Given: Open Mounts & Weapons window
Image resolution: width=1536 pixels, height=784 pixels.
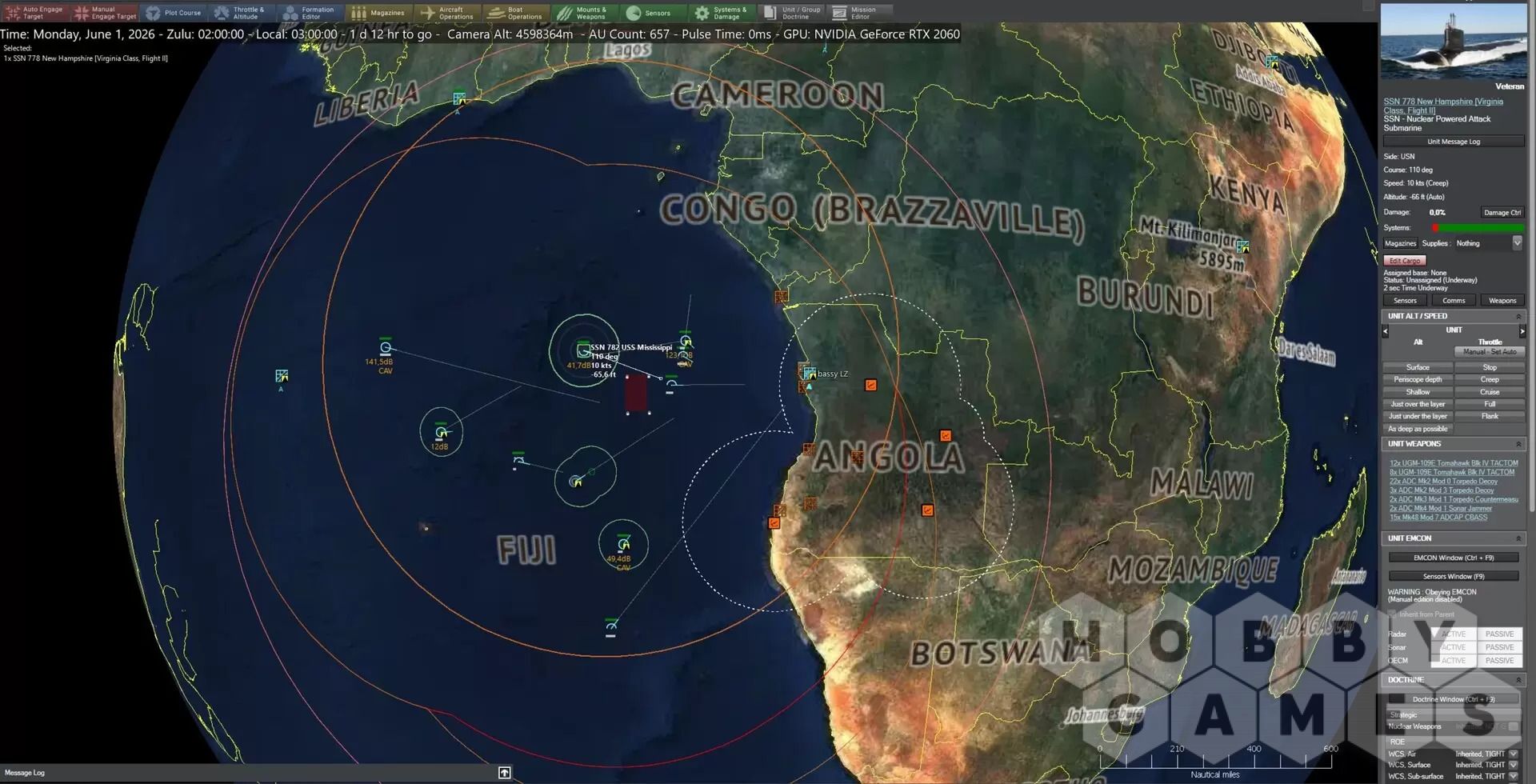Looking at the screenshot, I should click(x=584, y=13).
